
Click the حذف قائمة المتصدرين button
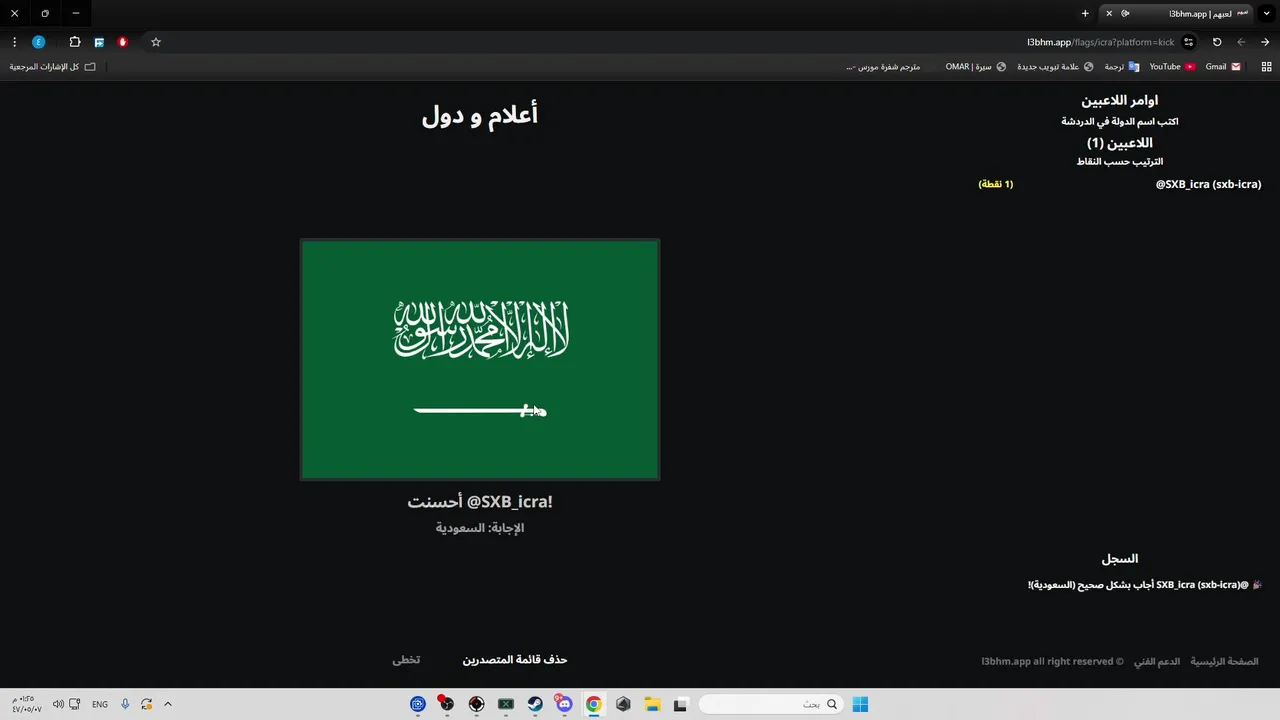click(x=515, y=660)
